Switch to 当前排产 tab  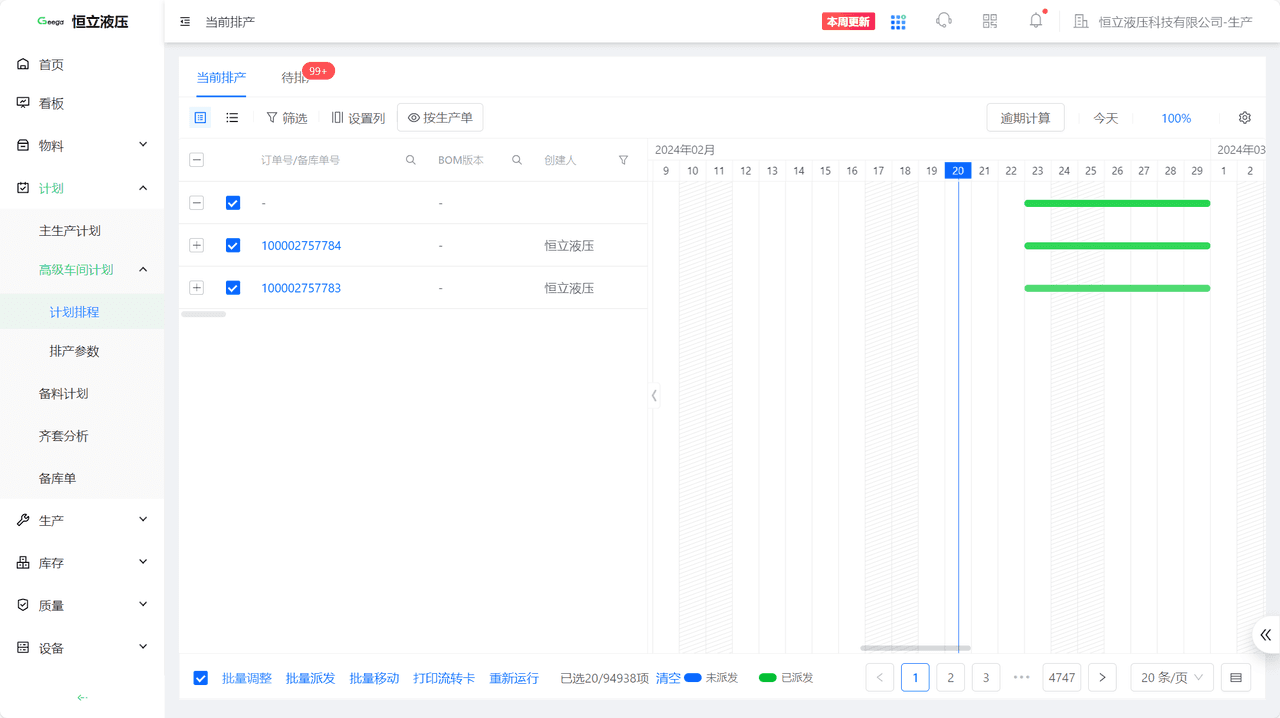pyautogui.click(x=221, y=77)
